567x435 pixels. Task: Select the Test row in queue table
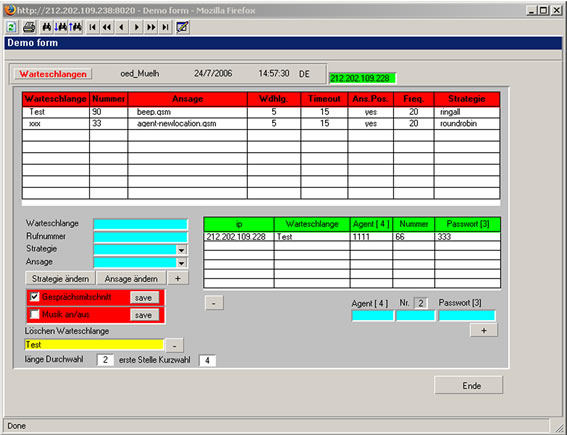(x=261, y=112)
